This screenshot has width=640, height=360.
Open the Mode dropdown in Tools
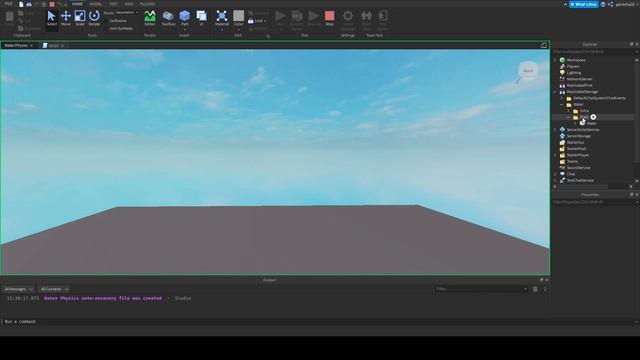pos(127,13)
